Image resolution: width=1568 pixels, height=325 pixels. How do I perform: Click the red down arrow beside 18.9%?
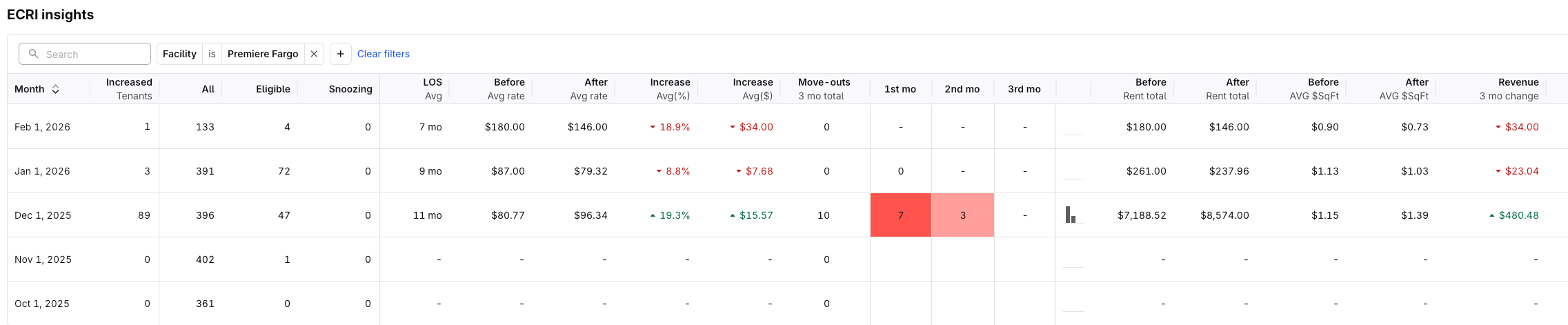[x=653, y=127]
